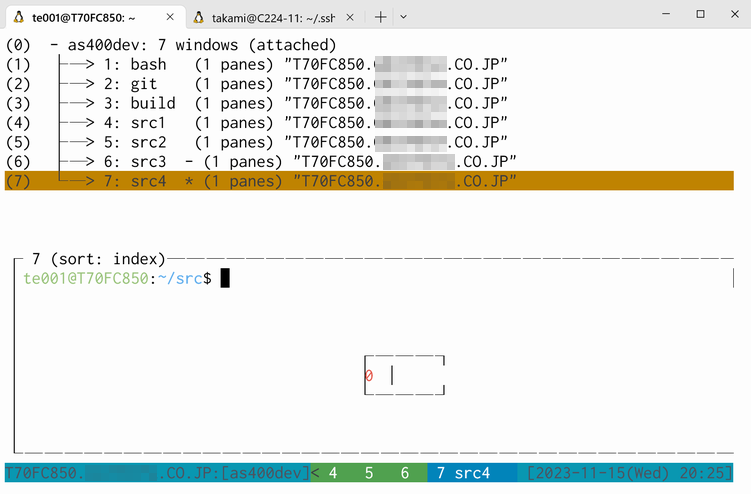Click window 6 in status bar

405,473
